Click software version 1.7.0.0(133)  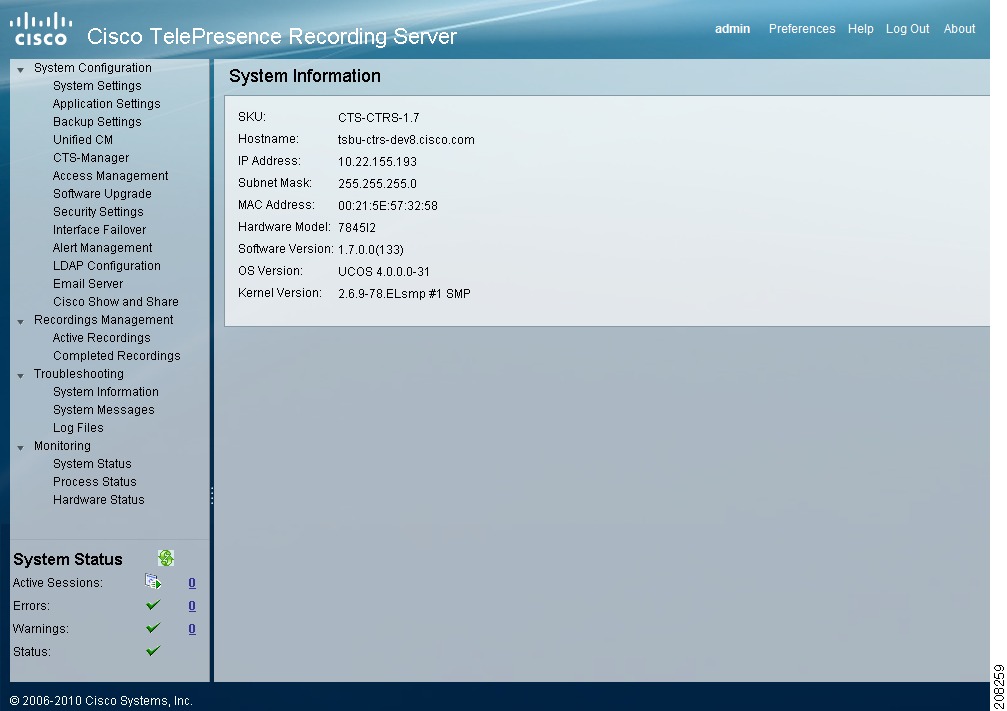(371, 249)
